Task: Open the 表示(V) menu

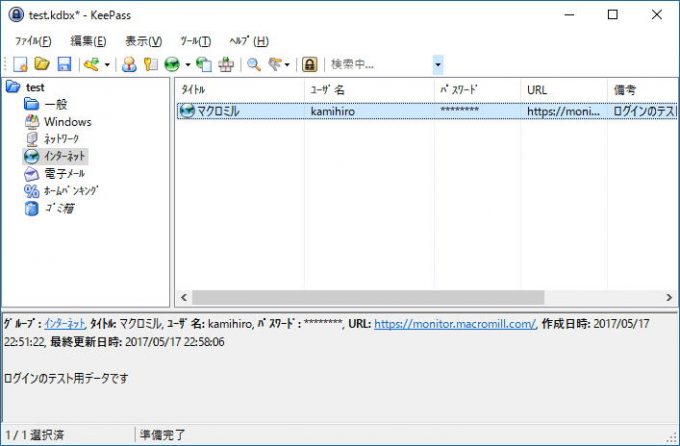Action: point(144,41)
